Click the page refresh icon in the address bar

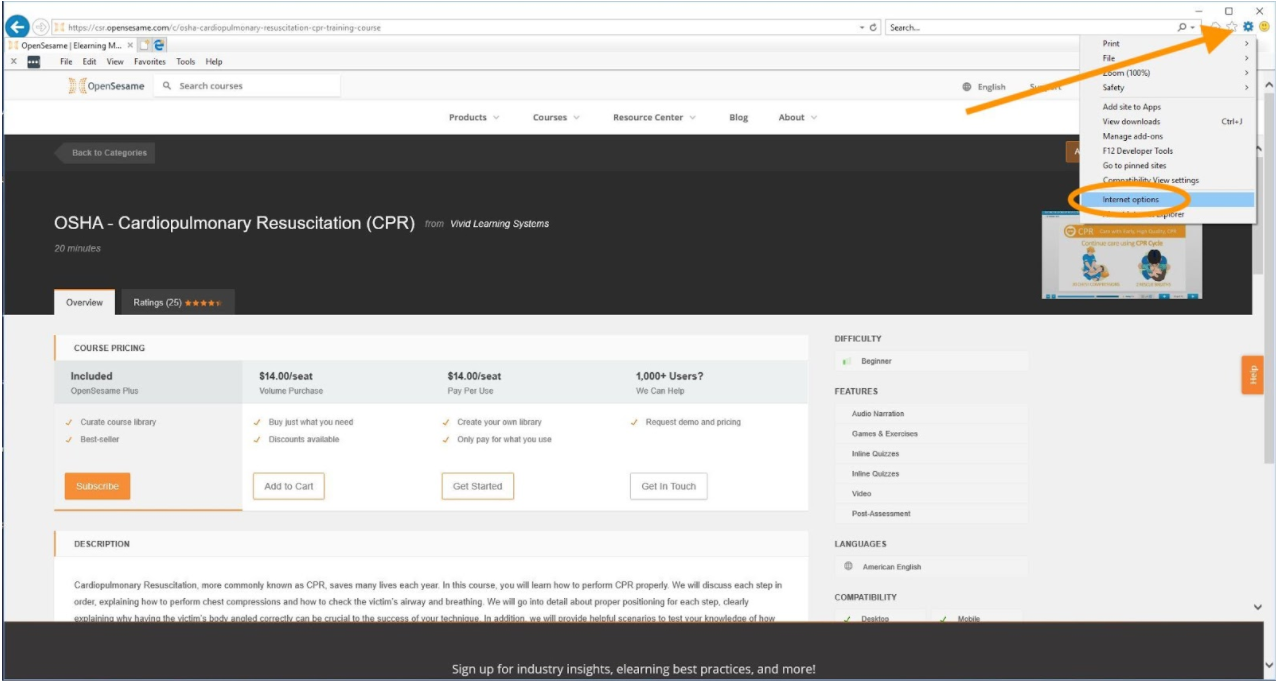tap(874, 27)
